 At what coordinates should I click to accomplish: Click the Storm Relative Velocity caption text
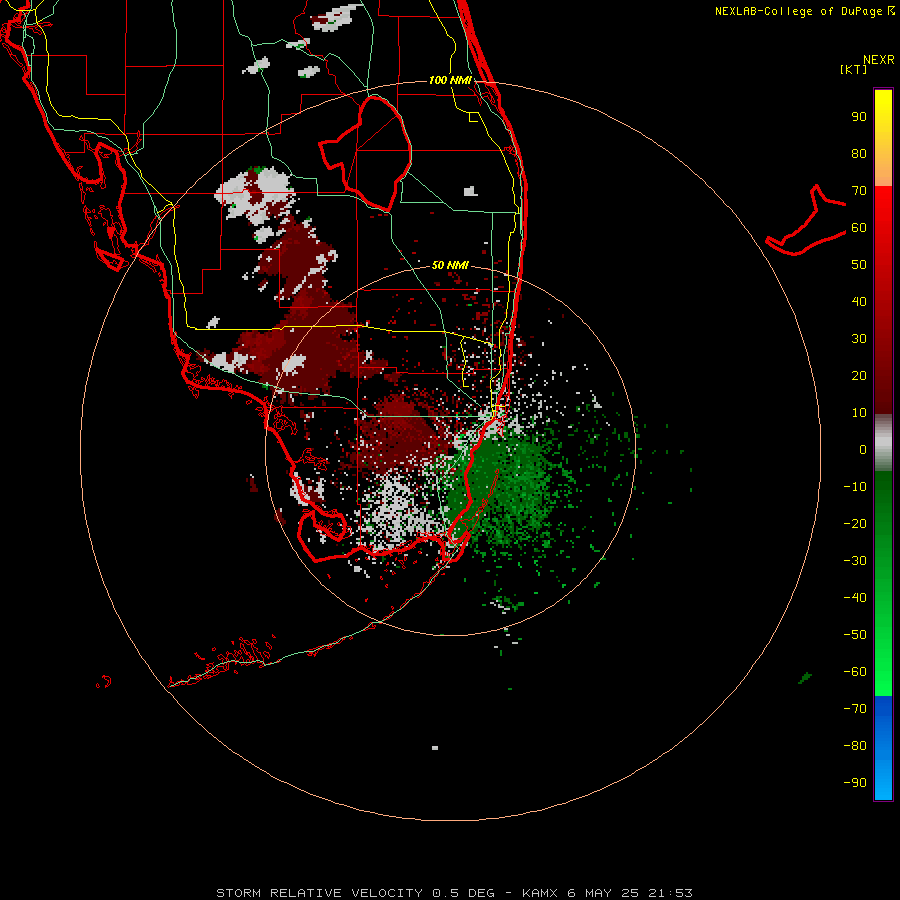tap(454, 893)
